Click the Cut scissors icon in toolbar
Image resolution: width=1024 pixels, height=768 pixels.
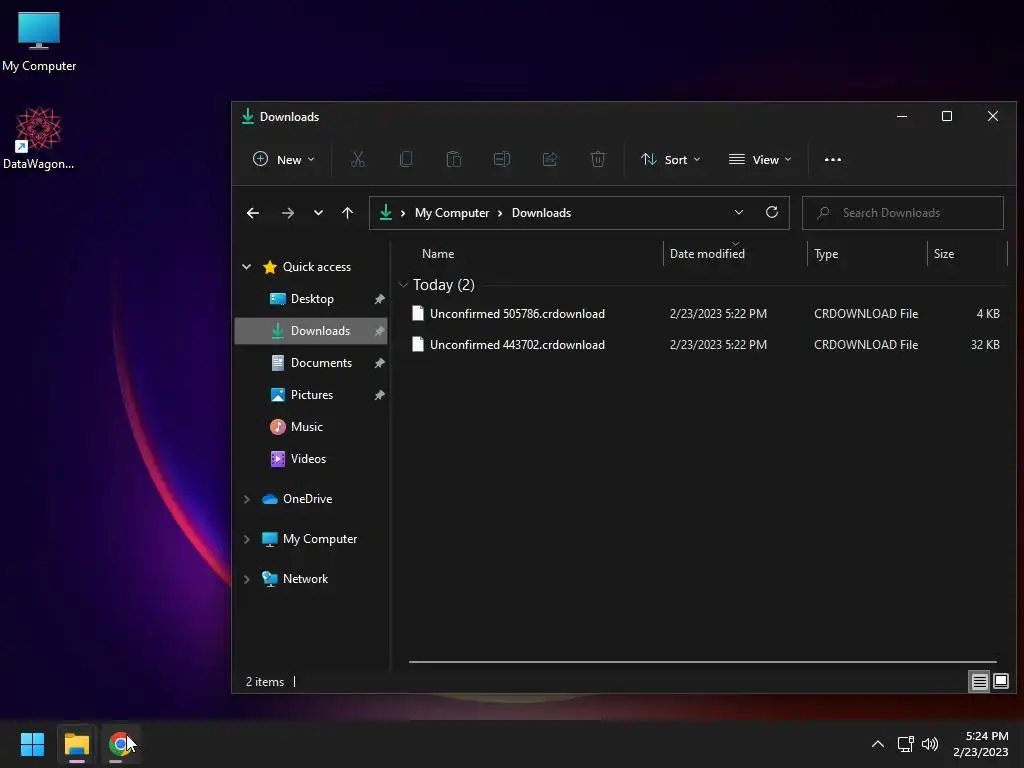(358, 159)
